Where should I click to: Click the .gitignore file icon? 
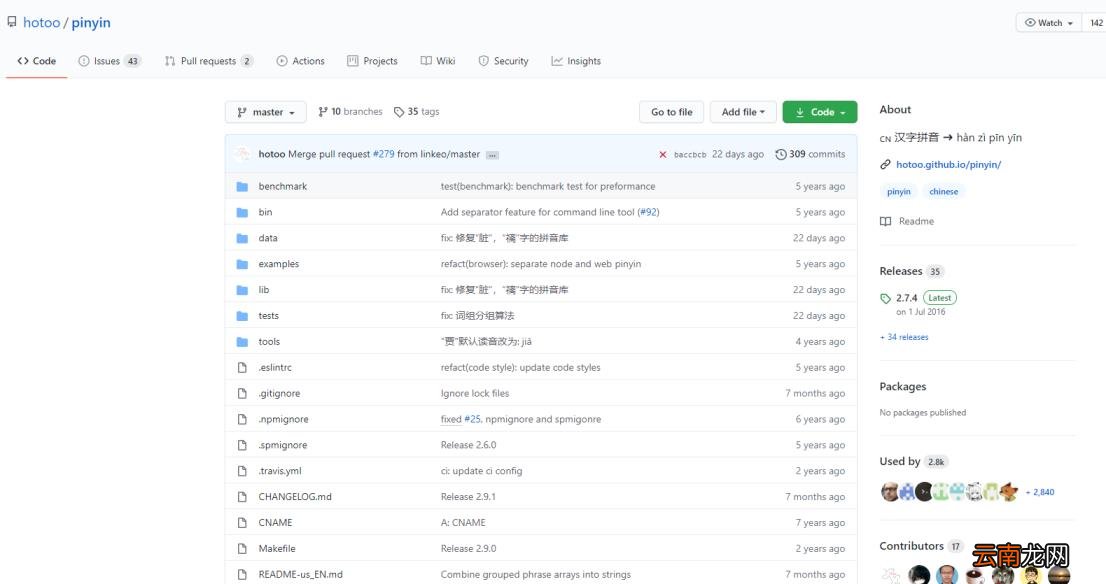click(242, 394)
